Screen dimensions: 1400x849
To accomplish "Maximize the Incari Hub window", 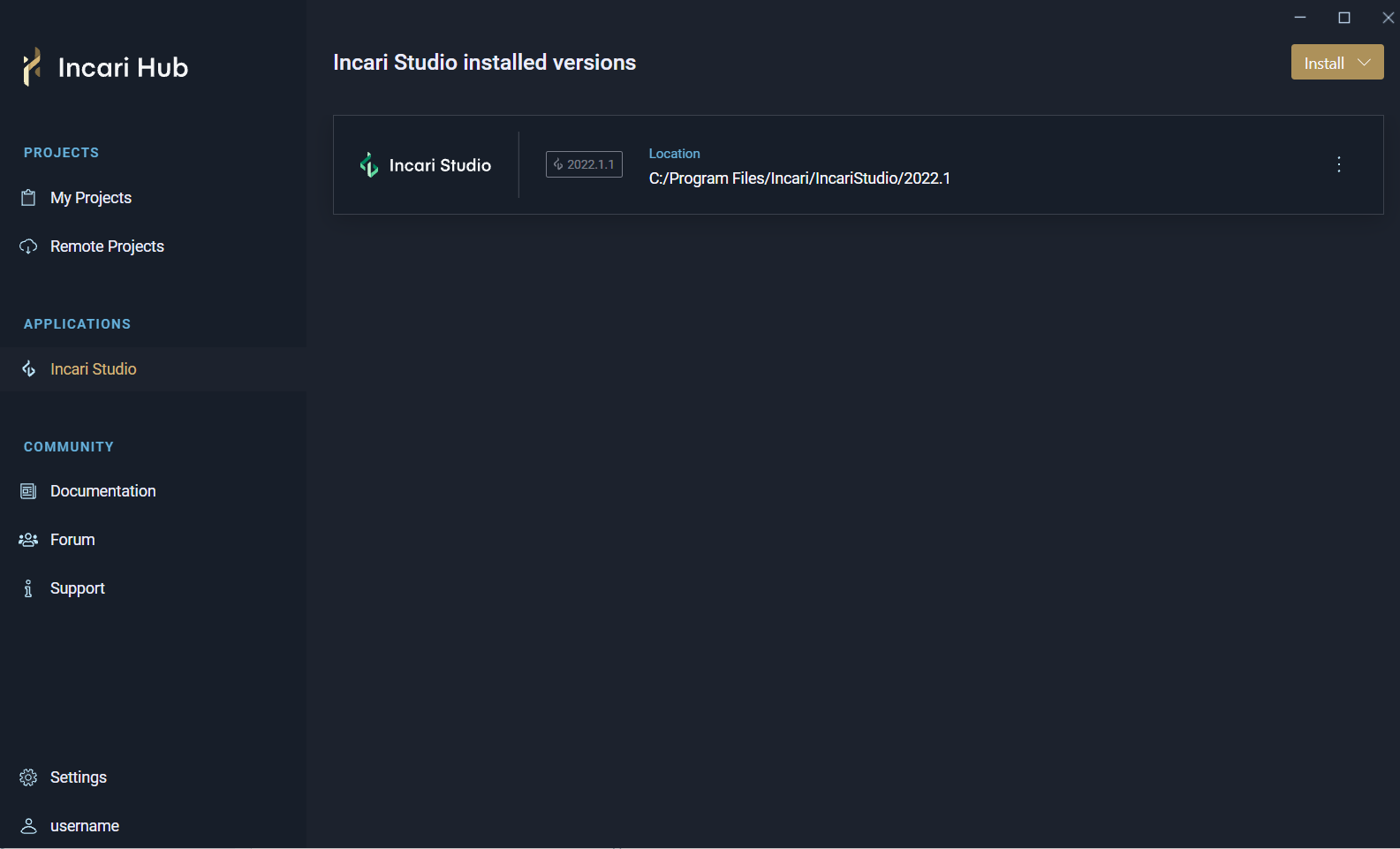I will [1344, 18].
